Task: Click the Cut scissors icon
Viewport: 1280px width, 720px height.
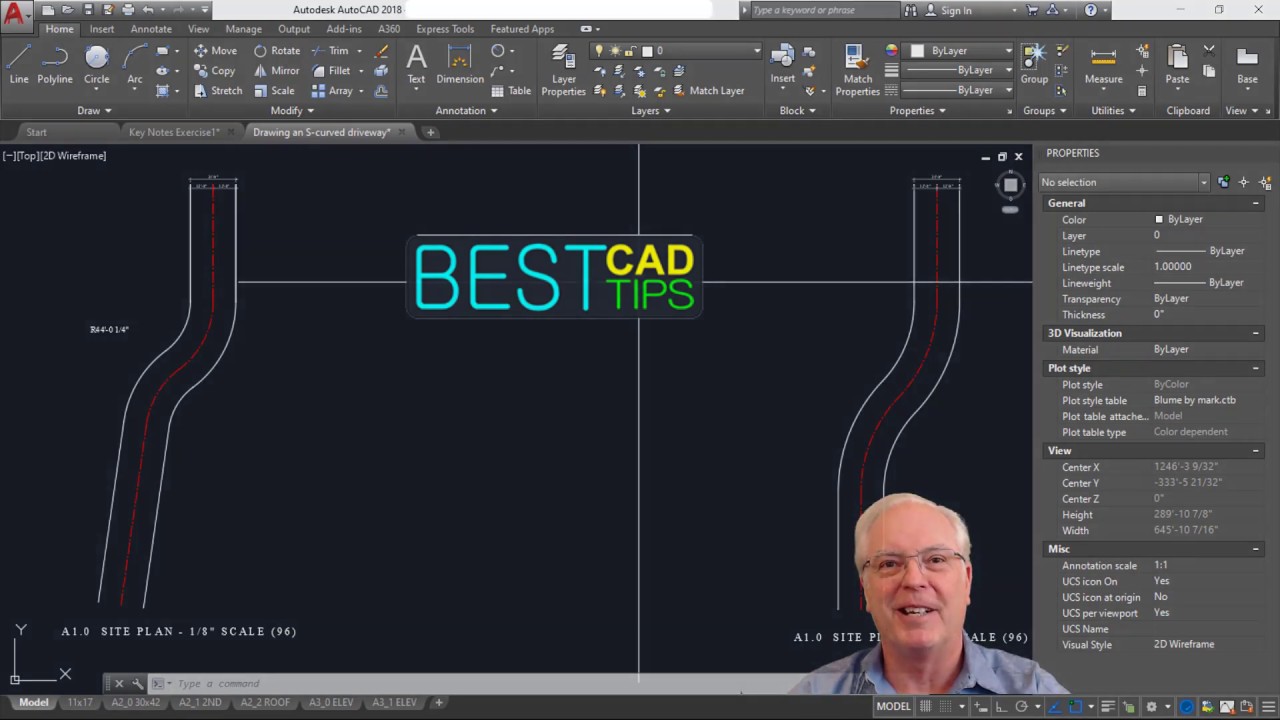Action: tap(1209, 50)
